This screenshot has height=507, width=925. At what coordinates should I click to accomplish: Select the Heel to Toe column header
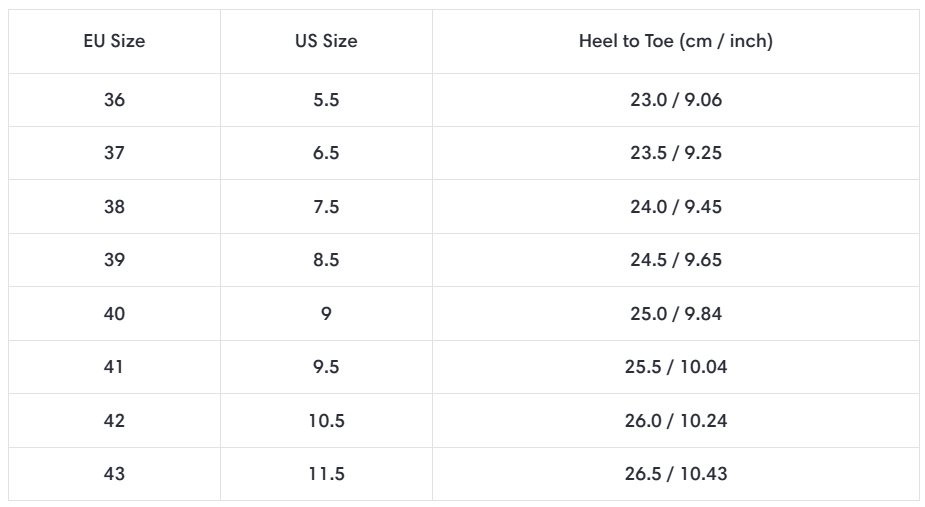point(675,41)
